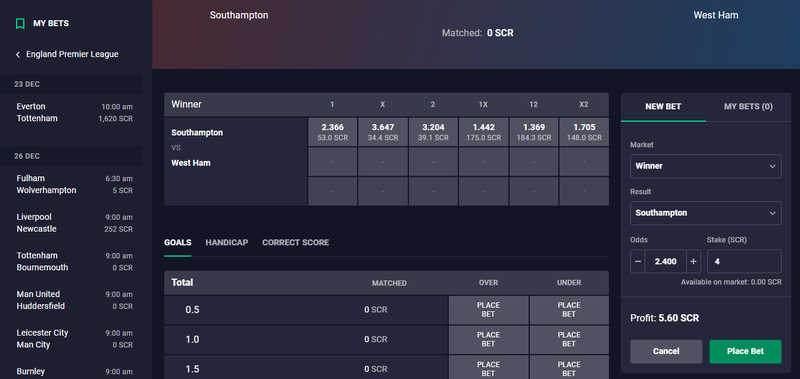The width and height of the screenshot is (800, 379).
Task: Place bet on Over 1.0 total
Action: coord(488,339)
